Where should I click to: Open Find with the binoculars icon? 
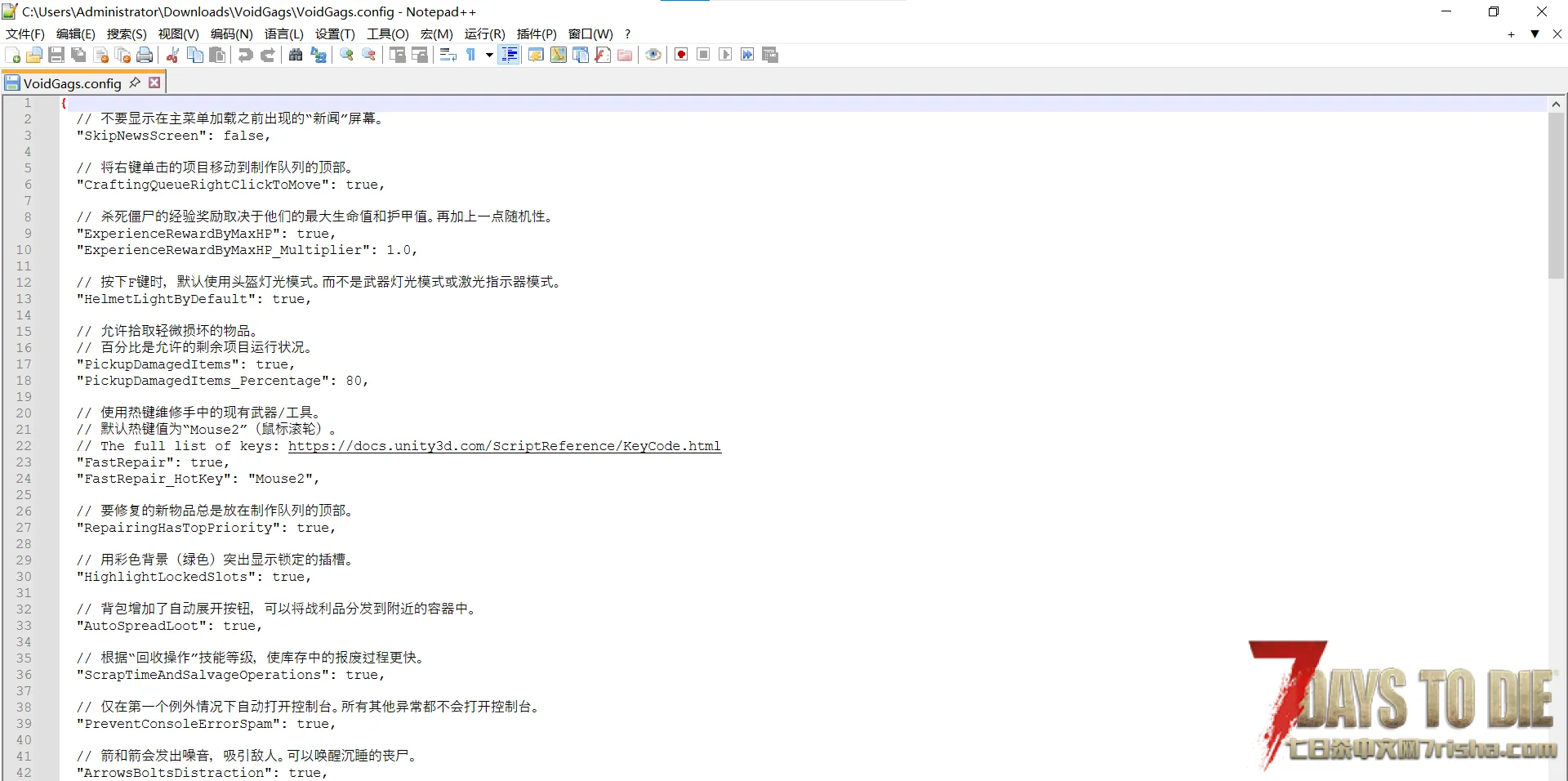click(x=296, y=55)
